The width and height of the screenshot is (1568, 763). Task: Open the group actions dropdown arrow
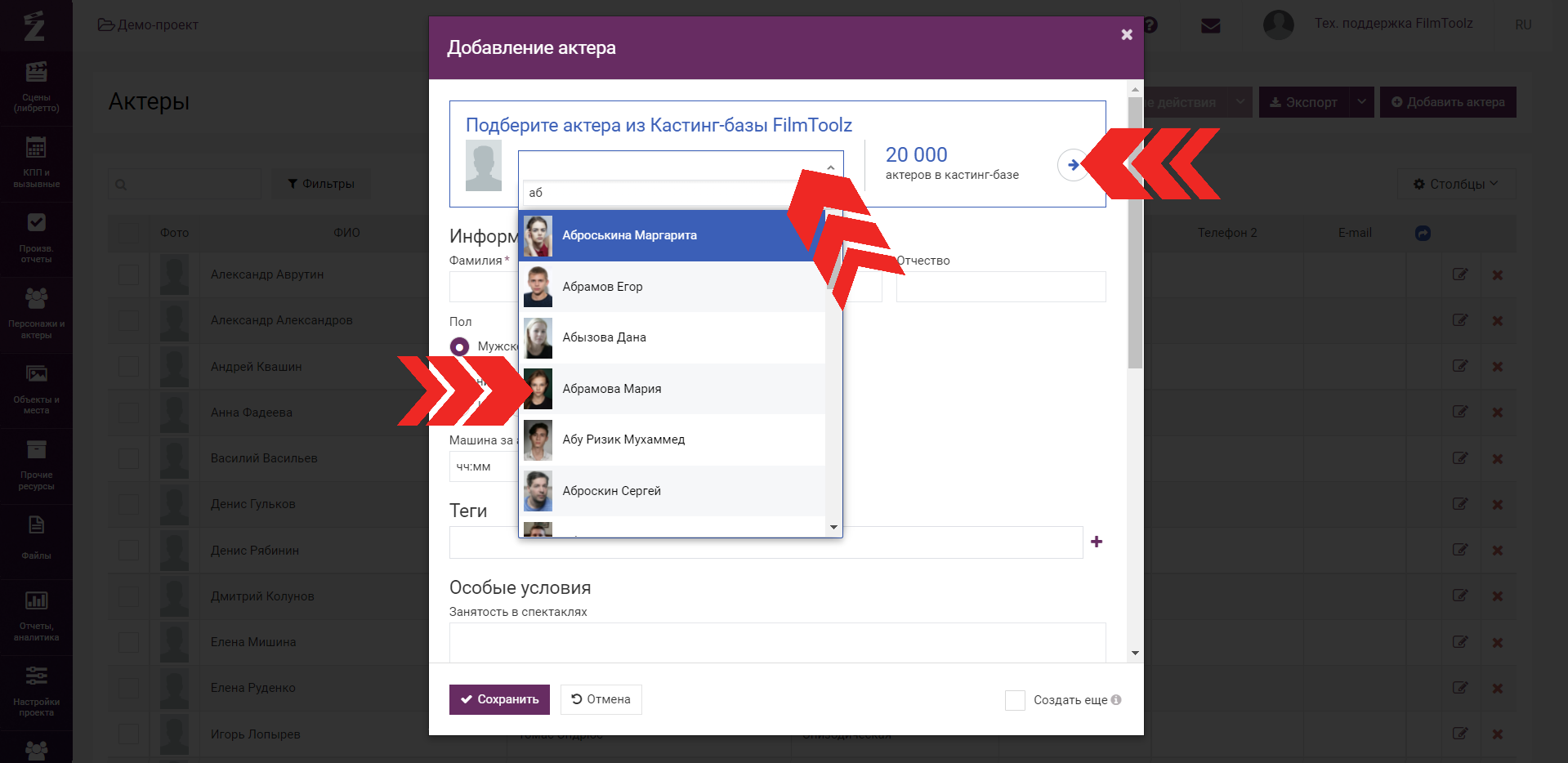click(x=1240, y=102)
